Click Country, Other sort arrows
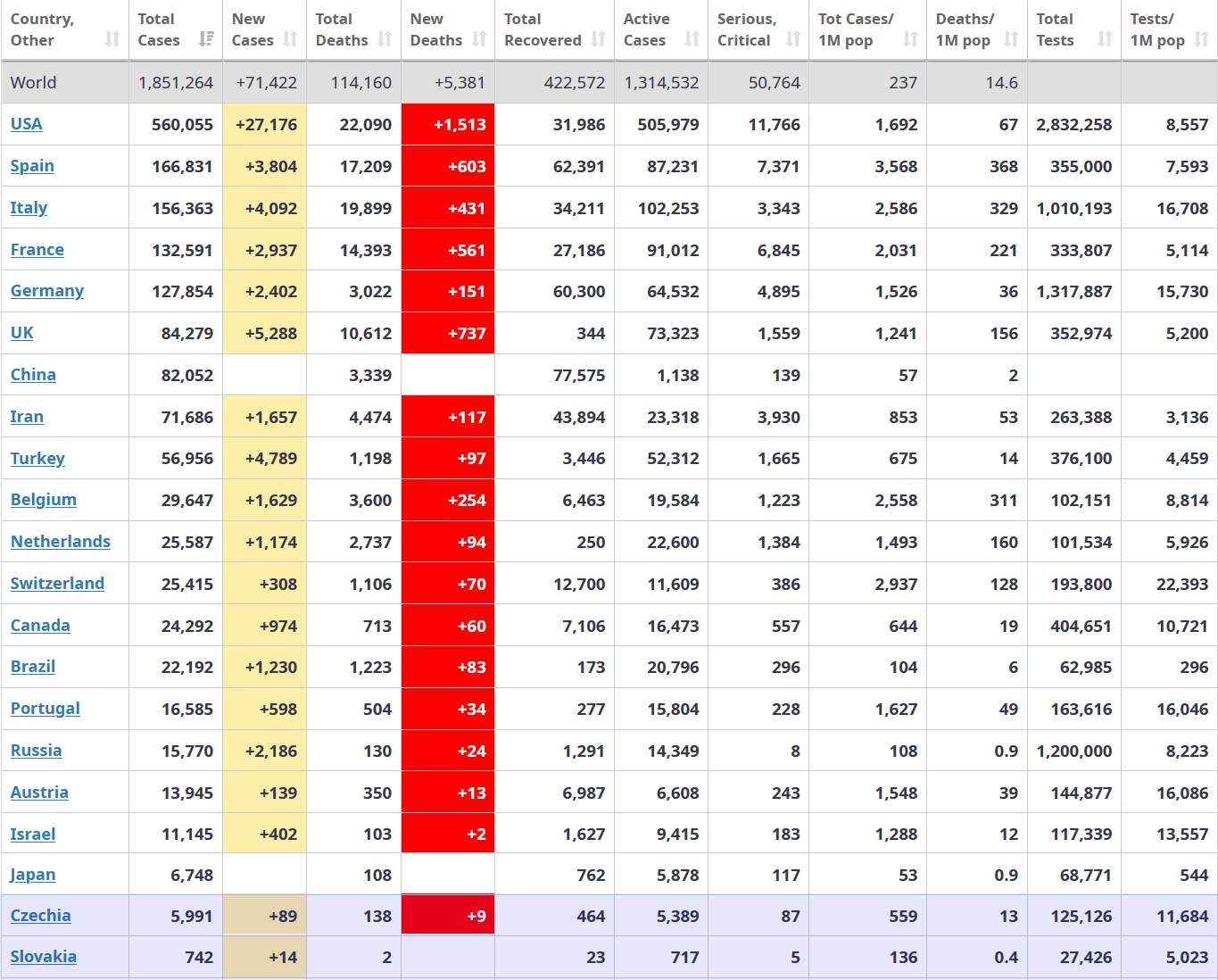The width and height of the screenshot is (1218, 980). [112, 39]
